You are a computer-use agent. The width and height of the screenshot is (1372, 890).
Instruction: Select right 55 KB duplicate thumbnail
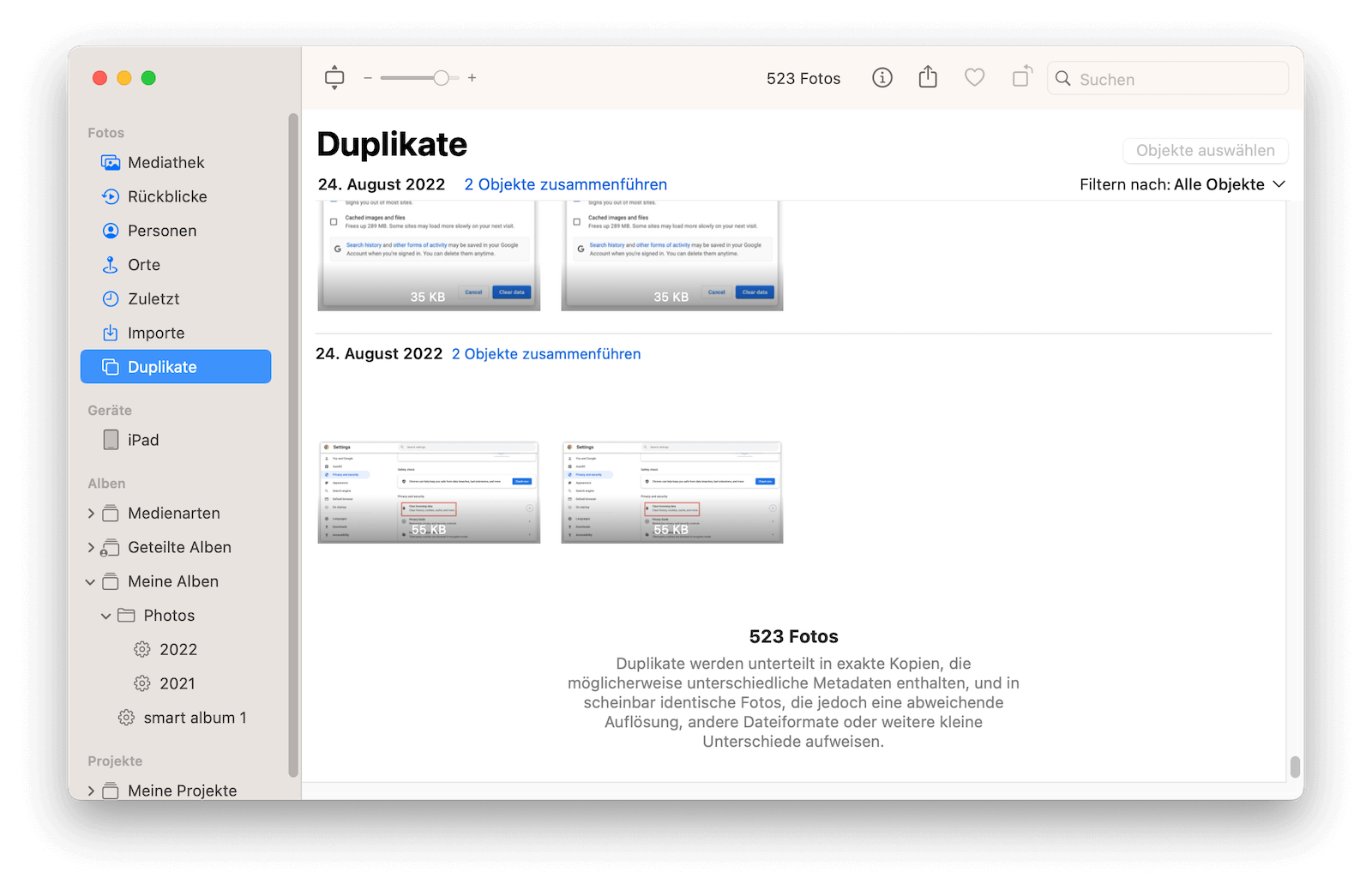(672, 492)
